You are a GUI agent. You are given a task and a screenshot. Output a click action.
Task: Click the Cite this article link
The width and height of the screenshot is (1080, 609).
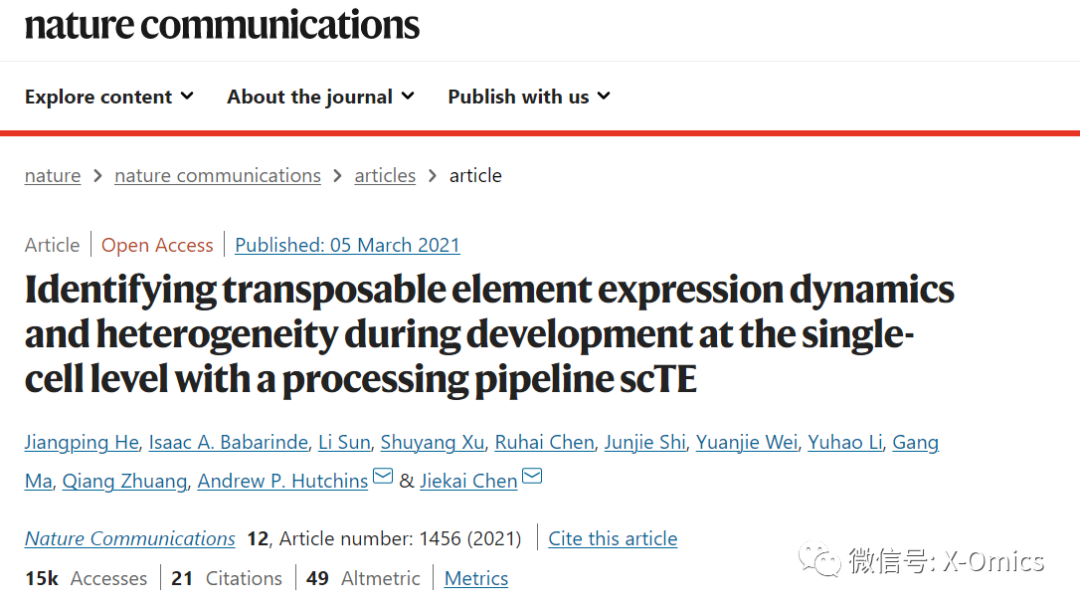tap(612, 539)
